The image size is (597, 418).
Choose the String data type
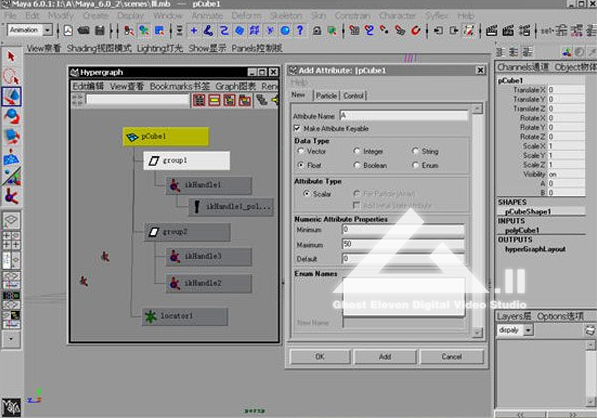click(x=416, y=151)
